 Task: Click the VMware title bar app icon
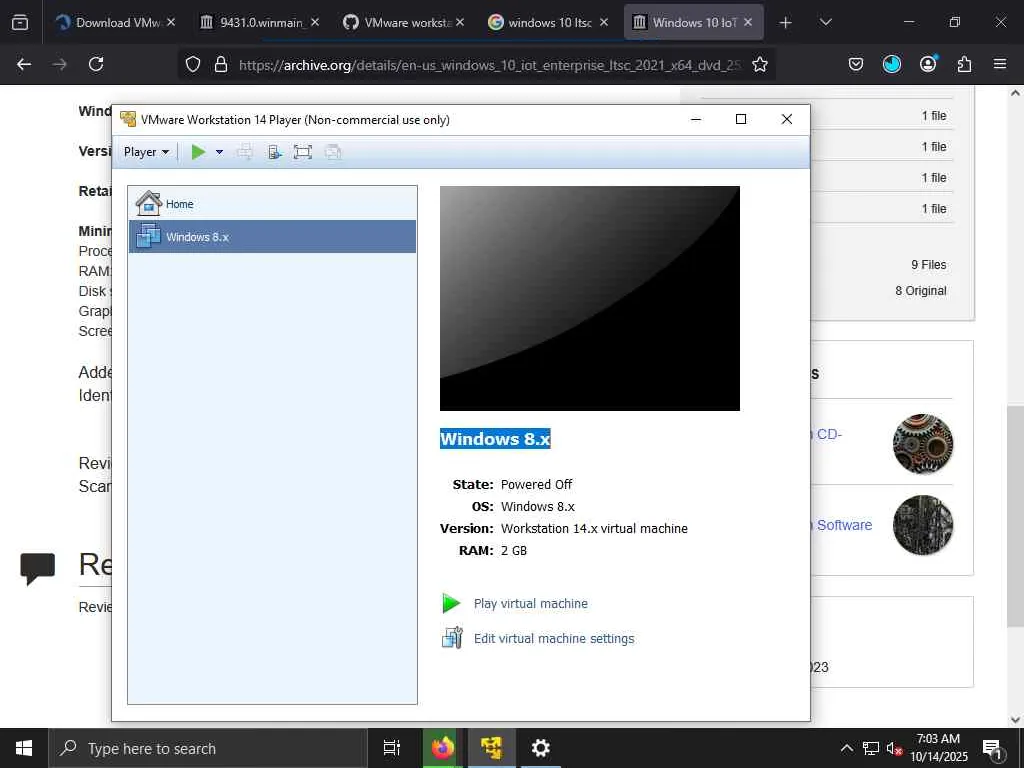(x=128, y=119)
